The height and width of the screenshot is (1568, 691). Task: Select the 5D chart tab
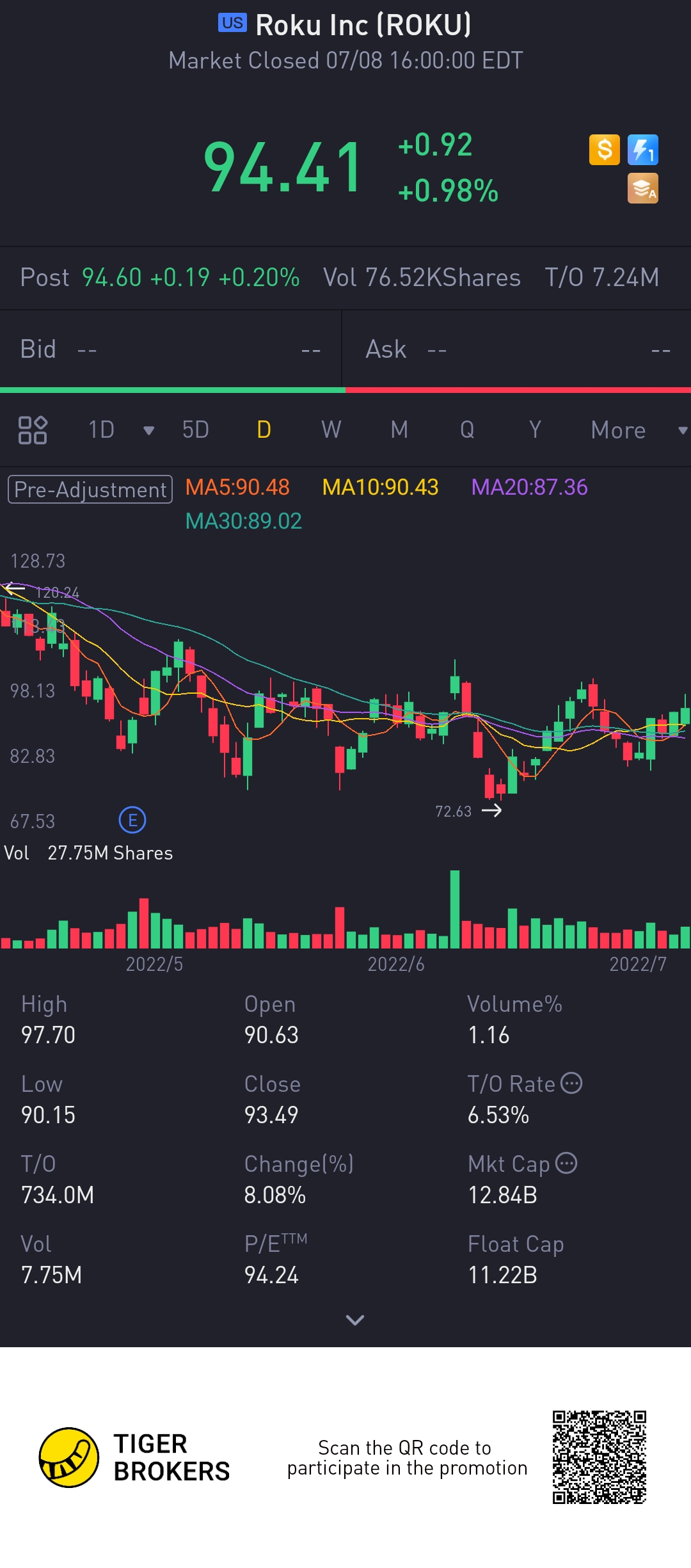point(196,430)
